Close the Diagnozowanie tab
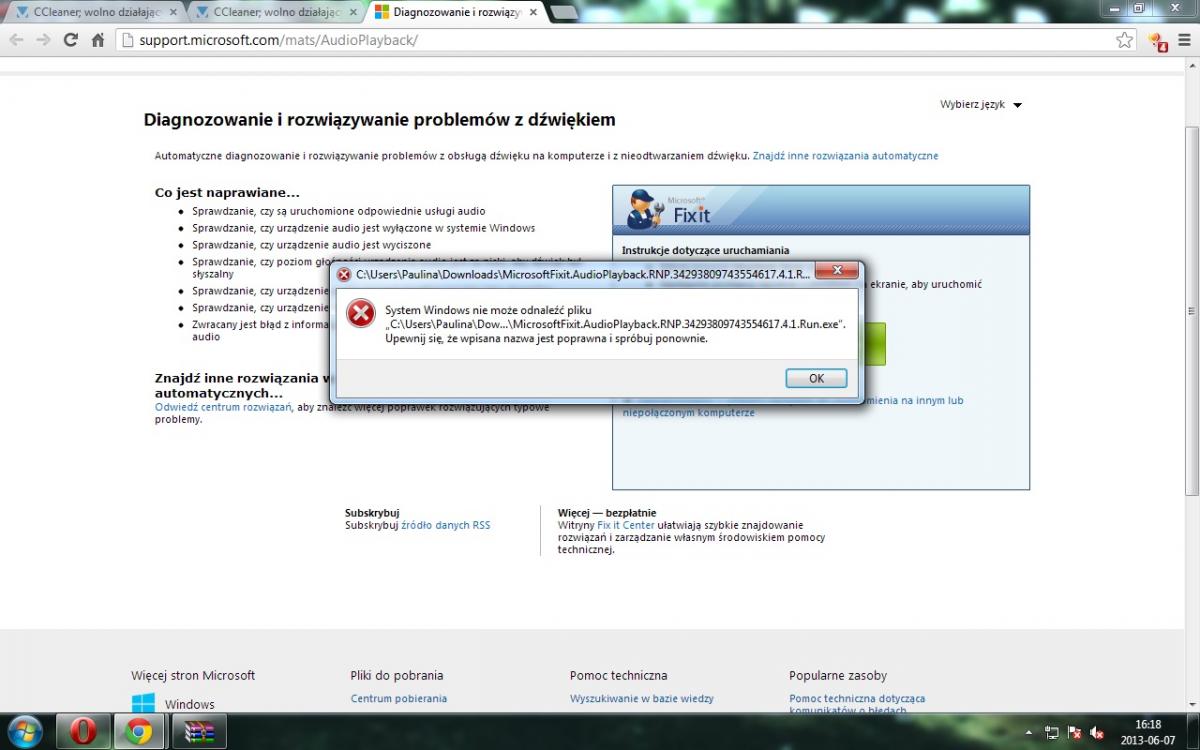1200x750 pixels. (531, 12)
